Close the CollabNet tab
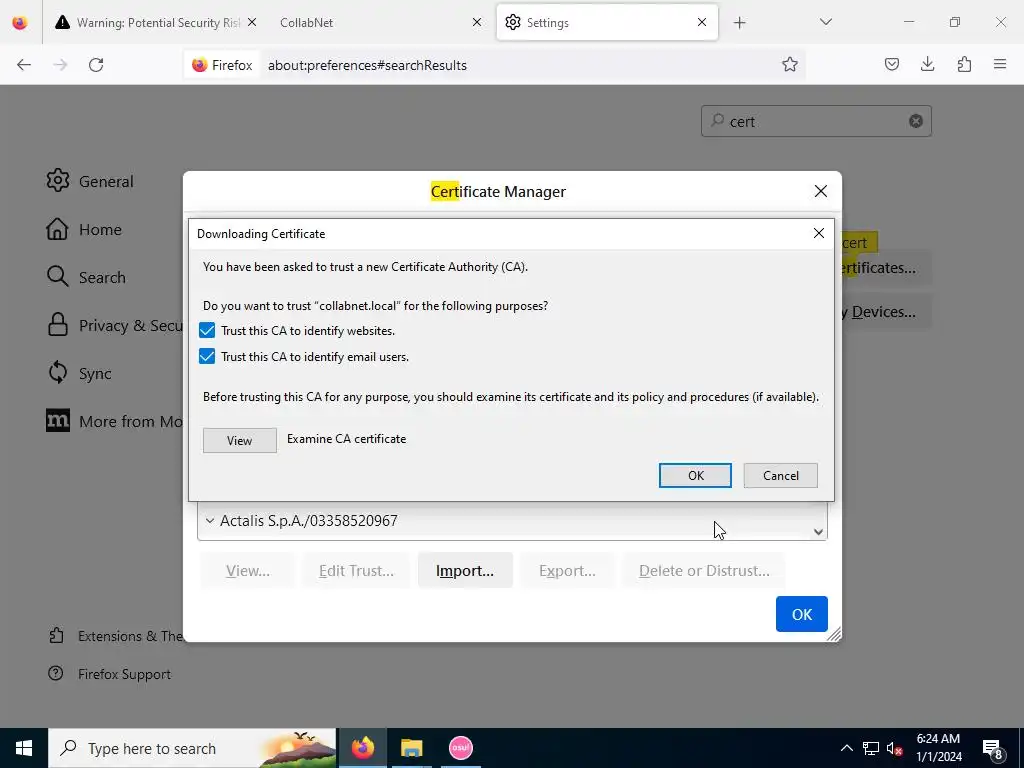The height and width of the screenshot is (768, 1024). (477, 22)
